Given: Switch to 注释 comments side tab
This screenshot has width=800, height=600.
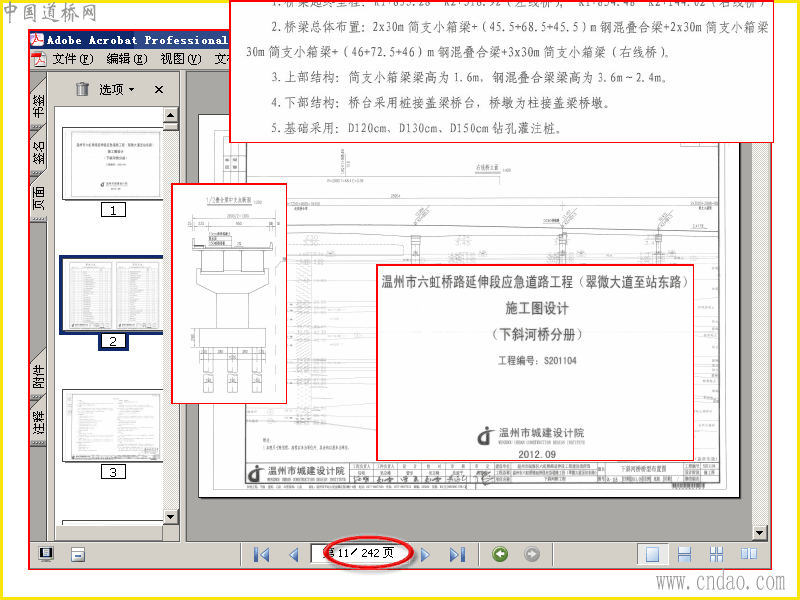Looking at the screenshot, I should click(x=39, y=420).
